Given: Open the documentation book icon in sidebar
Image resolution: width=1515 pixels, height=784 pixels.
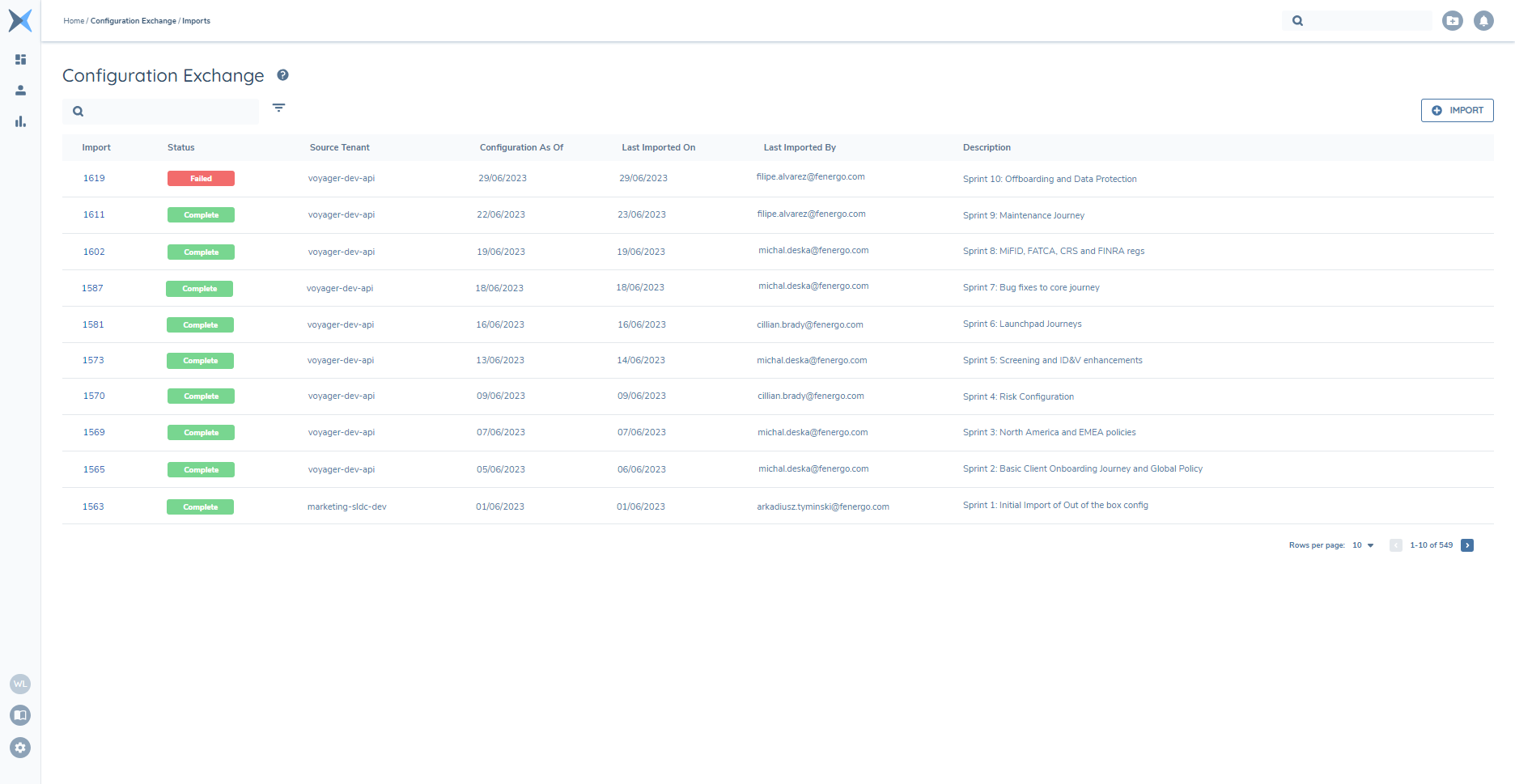Looking at the screenshot, I should (19, 715).
